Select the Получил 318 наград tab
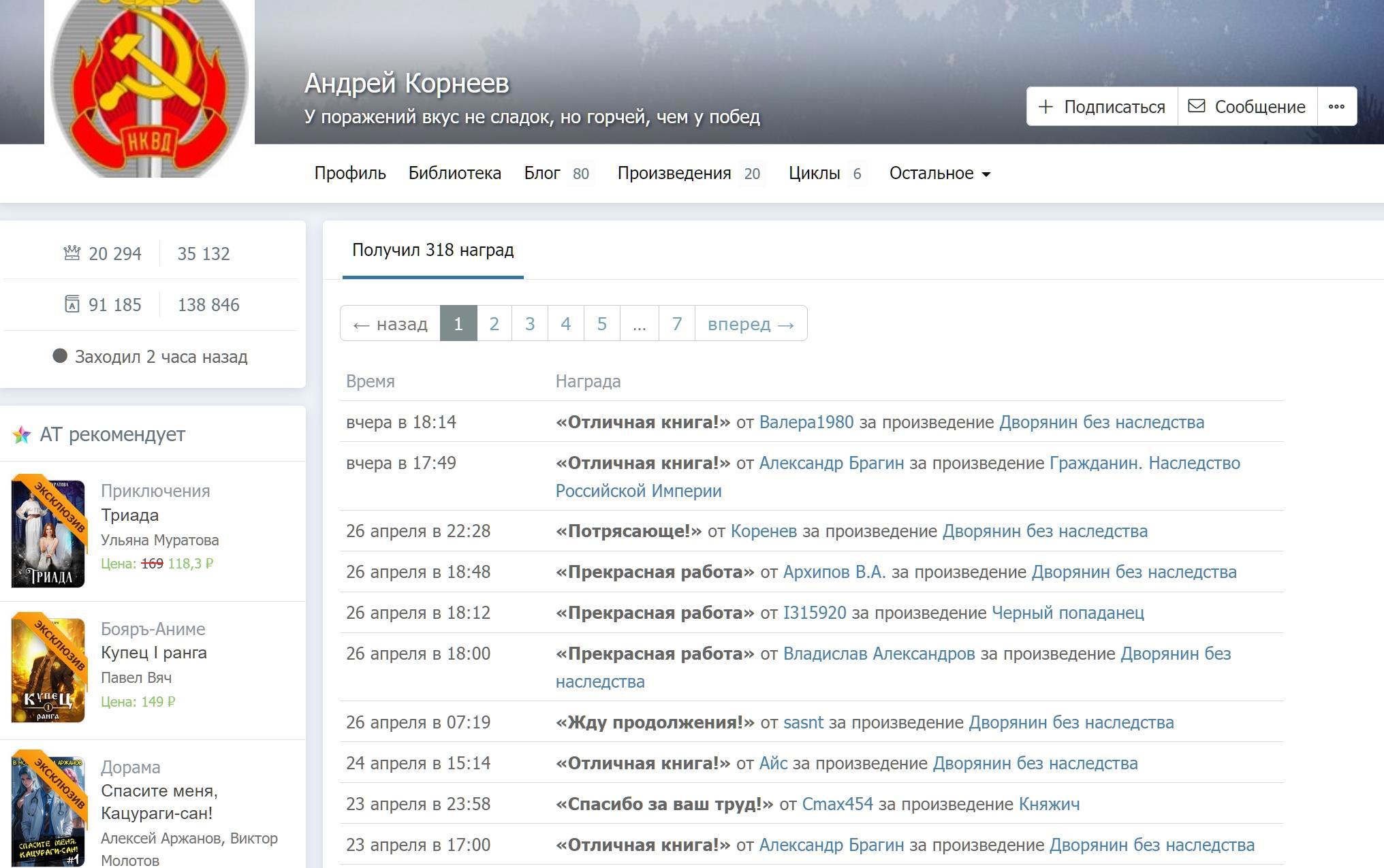This screenshot has width=1384, height=868. point(432,251)
